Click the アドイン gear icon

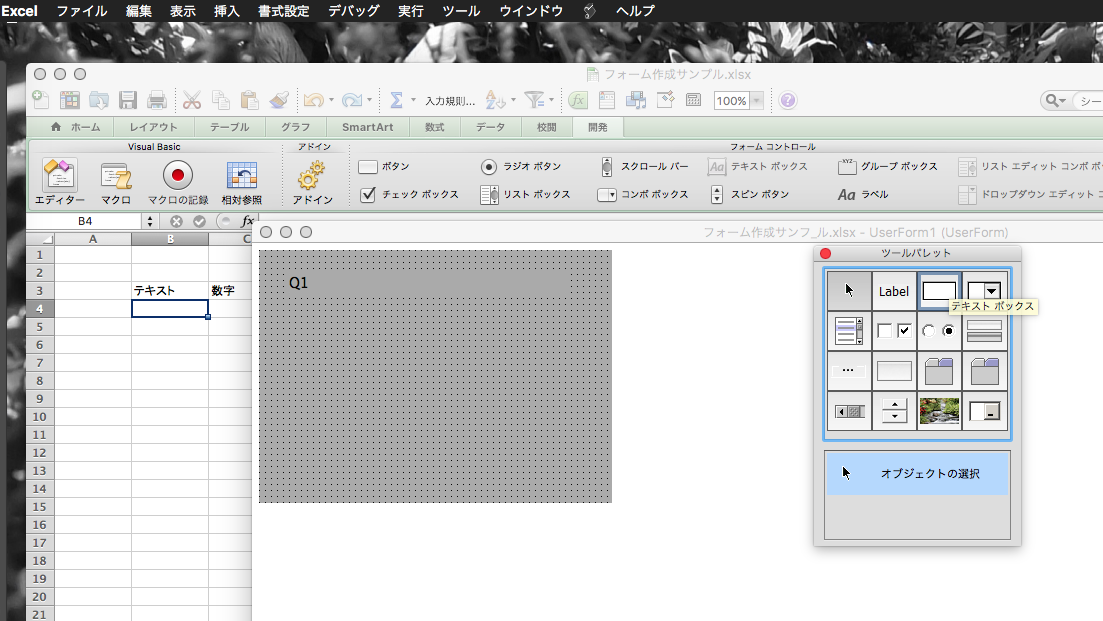pos(313,176)
